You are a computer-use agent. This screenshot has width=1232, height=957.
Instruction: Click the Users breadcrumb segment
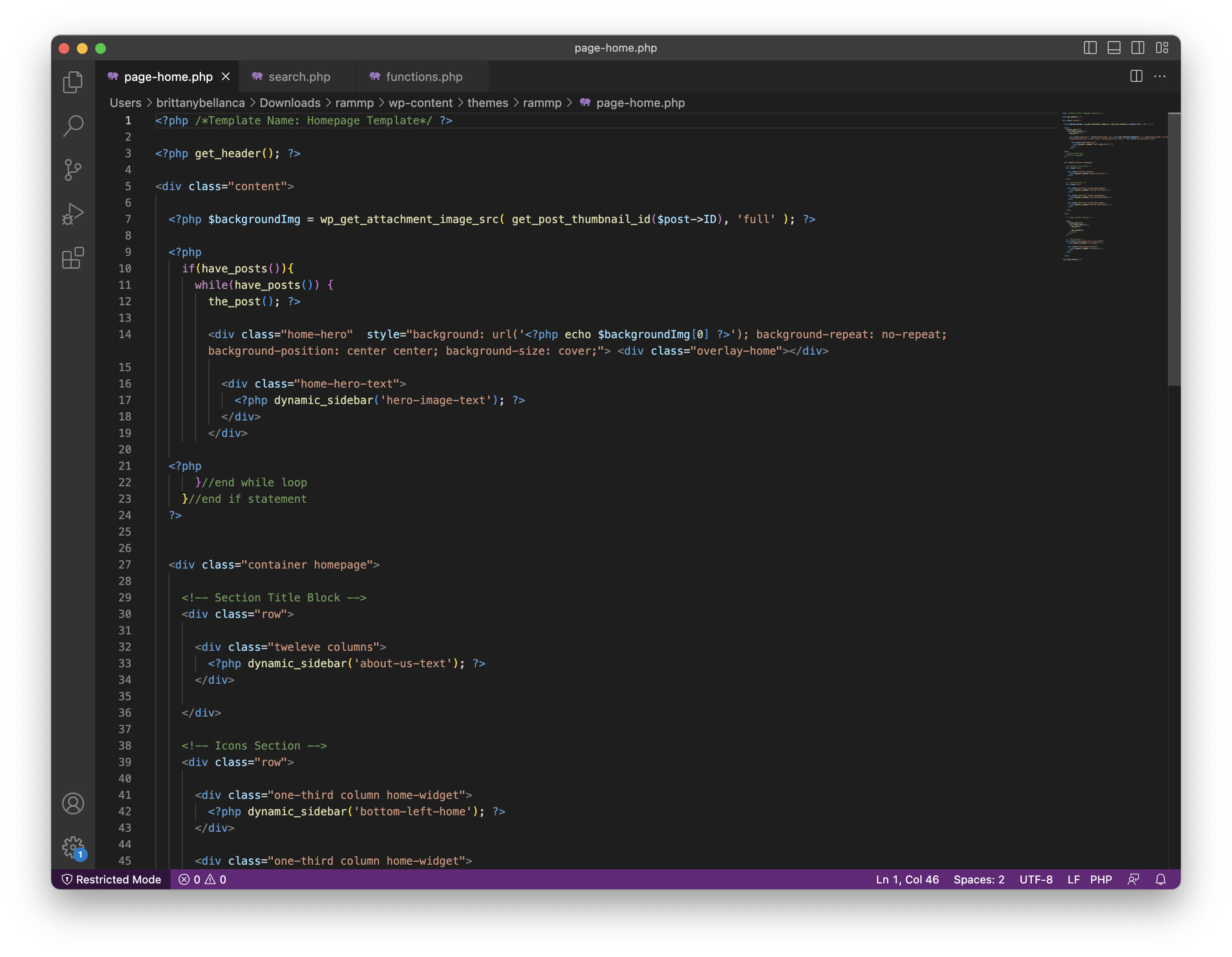tap(125, 103)
